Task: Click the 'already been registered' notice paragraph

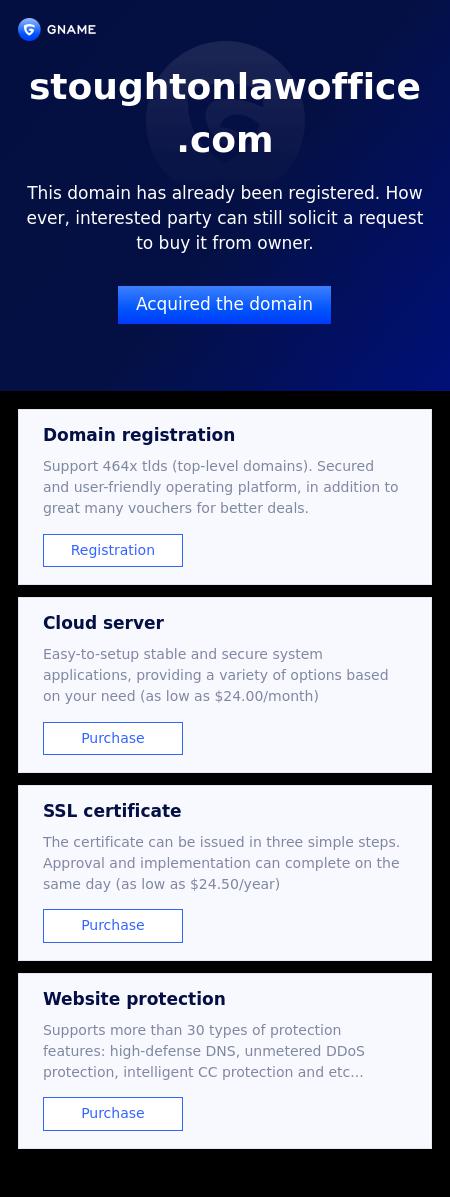Action: coord(225,218)
